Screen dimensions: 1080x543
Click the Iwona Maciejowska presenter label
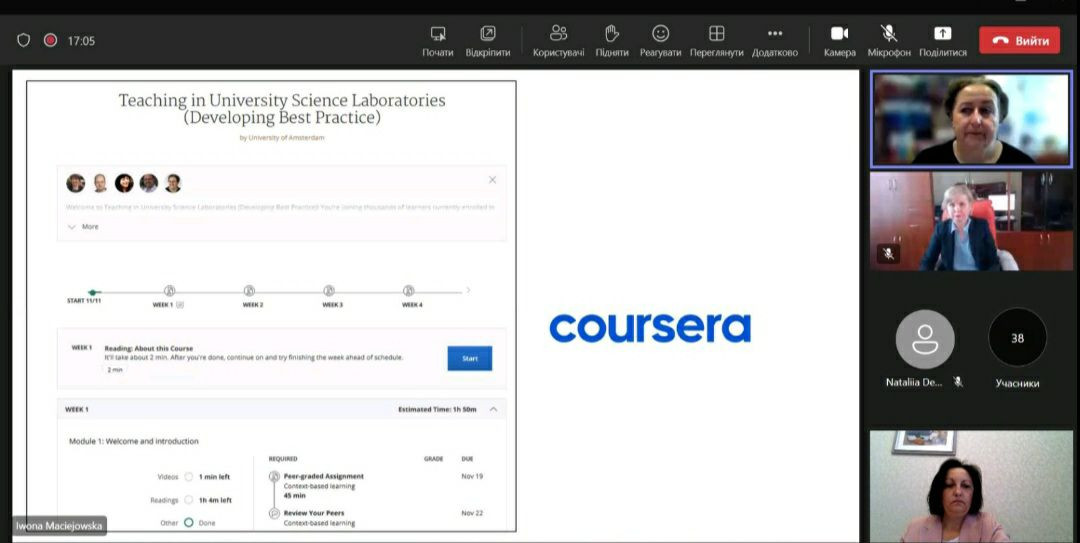pyautogui.click(x=59, y=526)
